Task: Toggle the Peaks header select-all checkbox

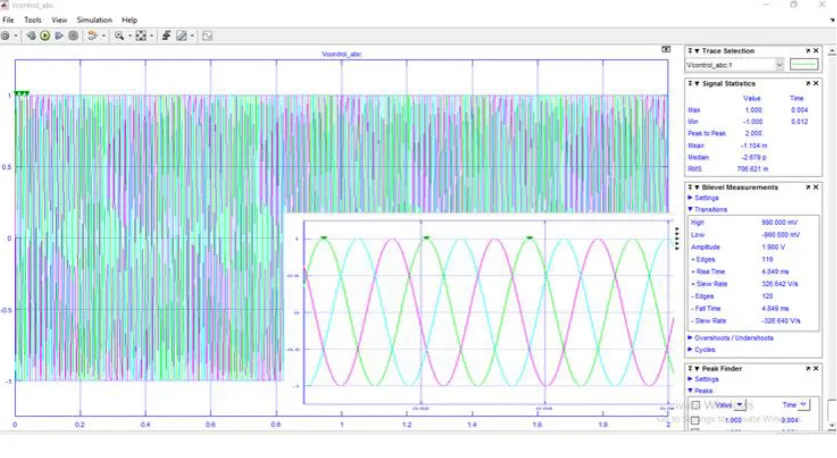Action: tap(696, 405)
